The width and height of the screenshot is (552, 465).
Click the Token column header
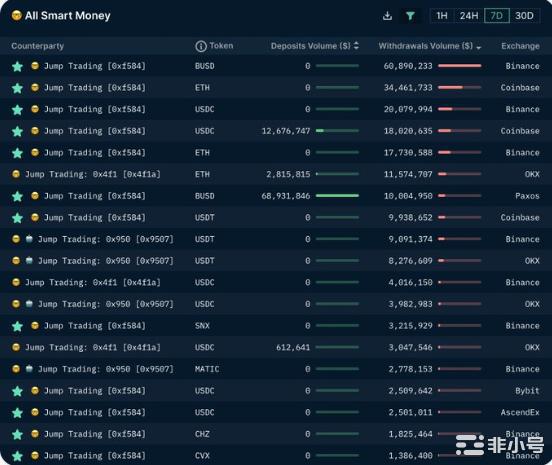pyautogui.click(x=221, y=46)
